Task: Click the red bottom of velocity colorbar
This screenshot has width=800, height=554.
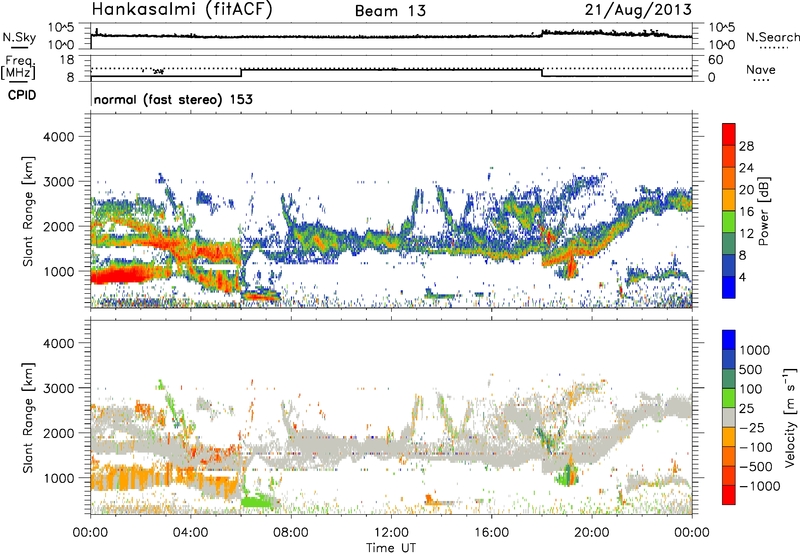Action: 729,495
